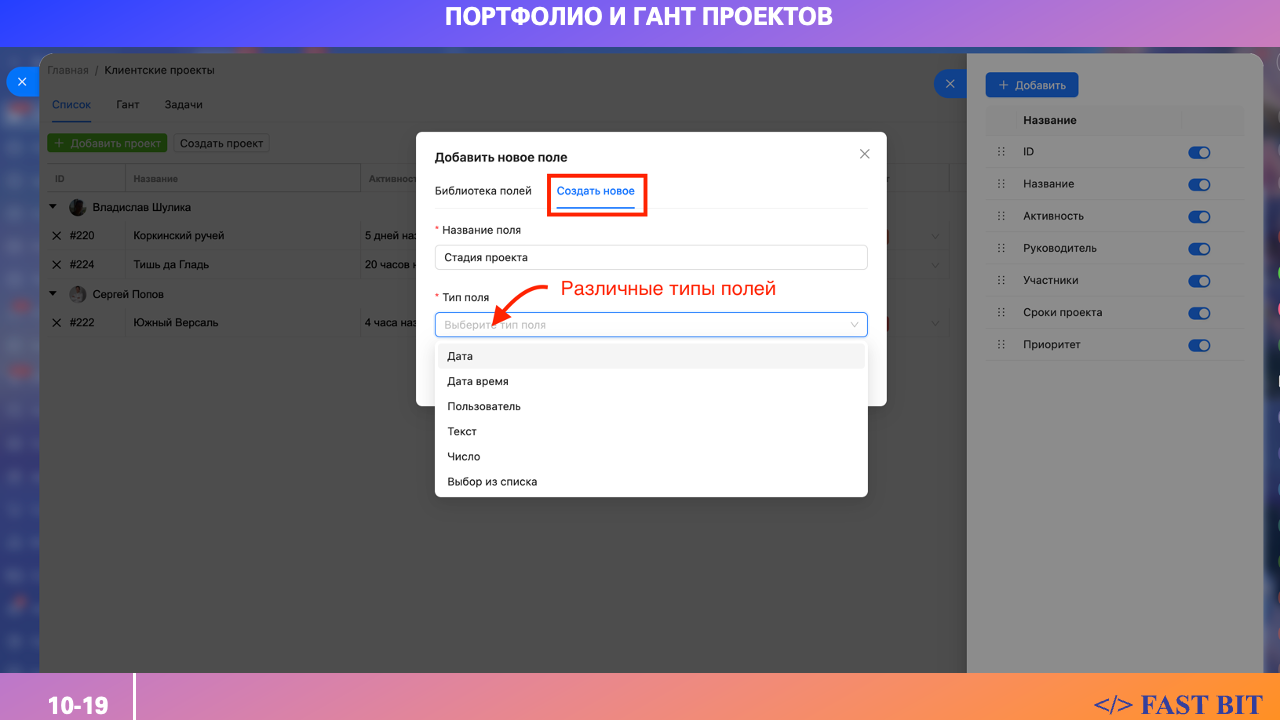Click the X icon next to project #222
Viewport: 1280px width, 720px height.
pyautogui.click(x=57, y=323)
